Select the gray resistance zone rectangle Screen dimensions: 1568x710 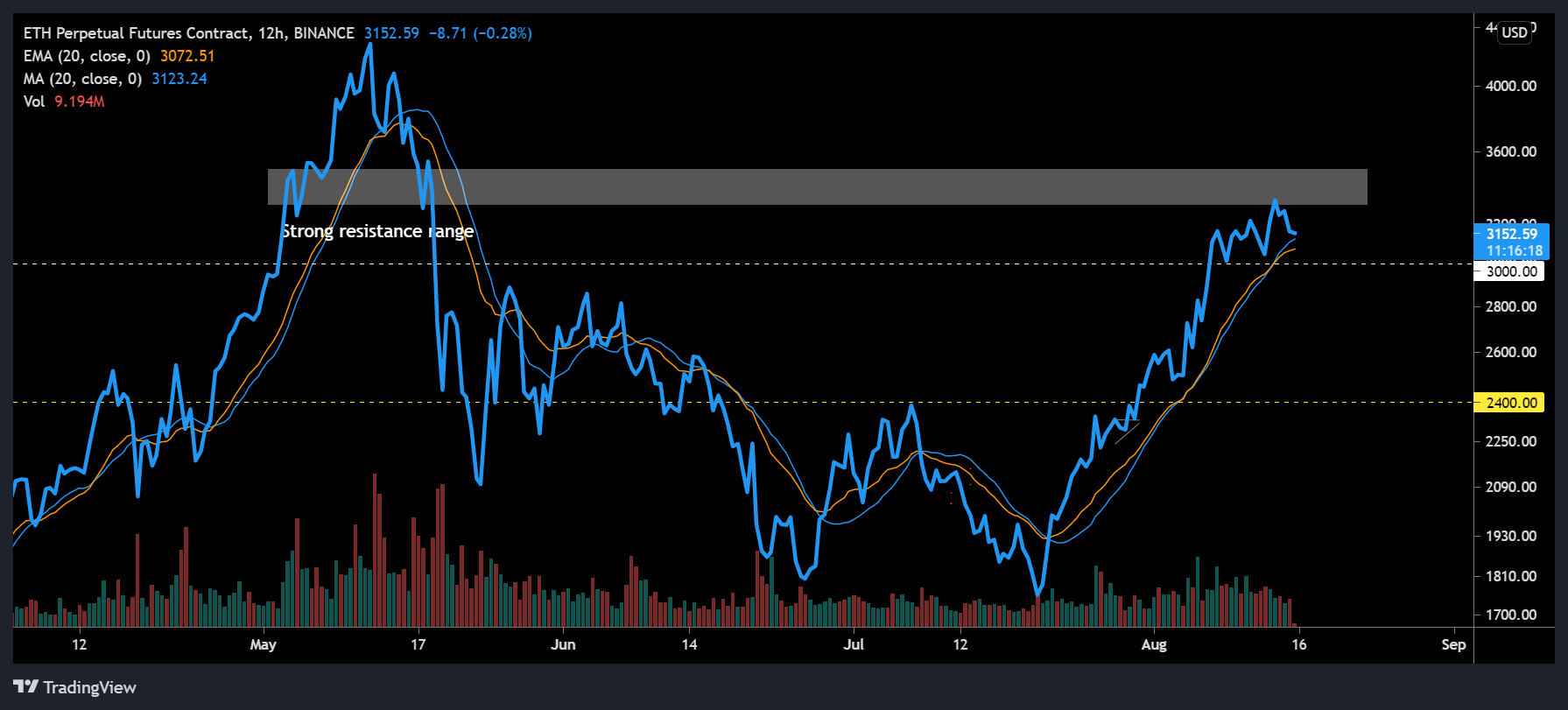point(817,187)
